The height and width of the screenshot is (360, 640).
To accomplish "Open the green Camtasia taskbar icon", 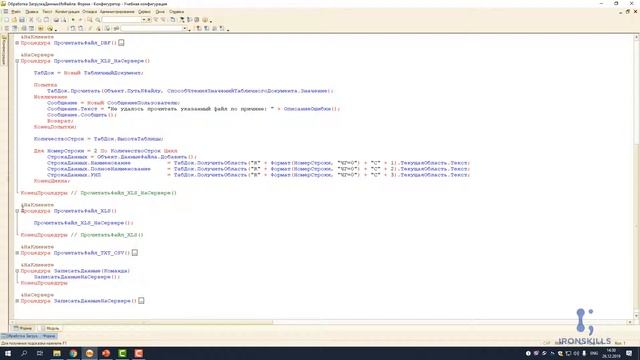I will [x=122, y=353].
